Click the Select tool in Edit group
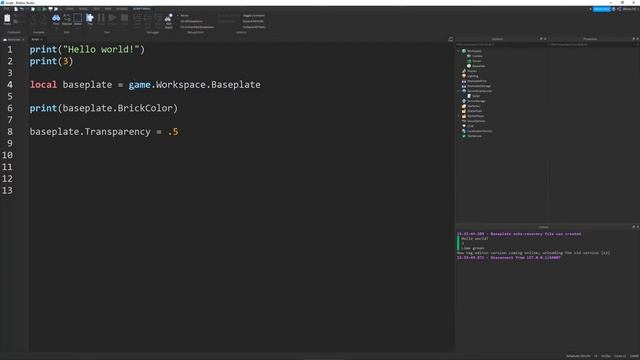The width and height of the screenshot is (640, 360). (x=78, y=19)
